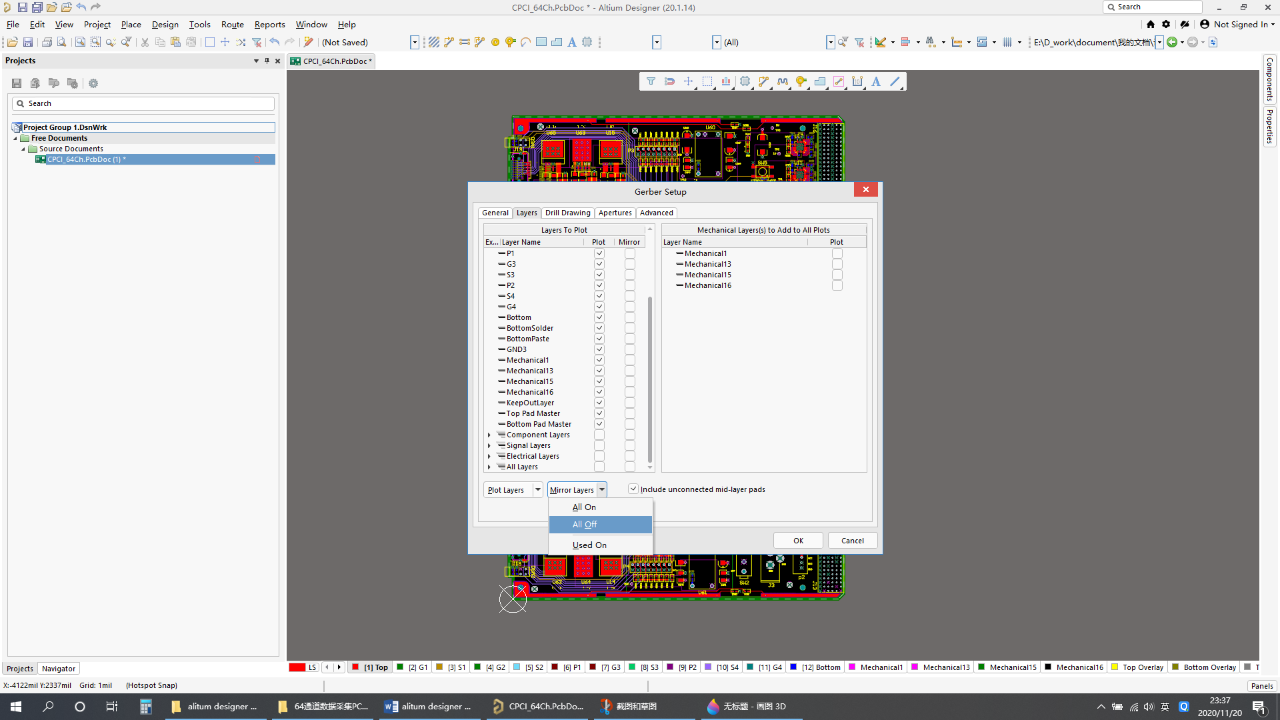Select All On in Mirror Layers menu

coord(601,507)
